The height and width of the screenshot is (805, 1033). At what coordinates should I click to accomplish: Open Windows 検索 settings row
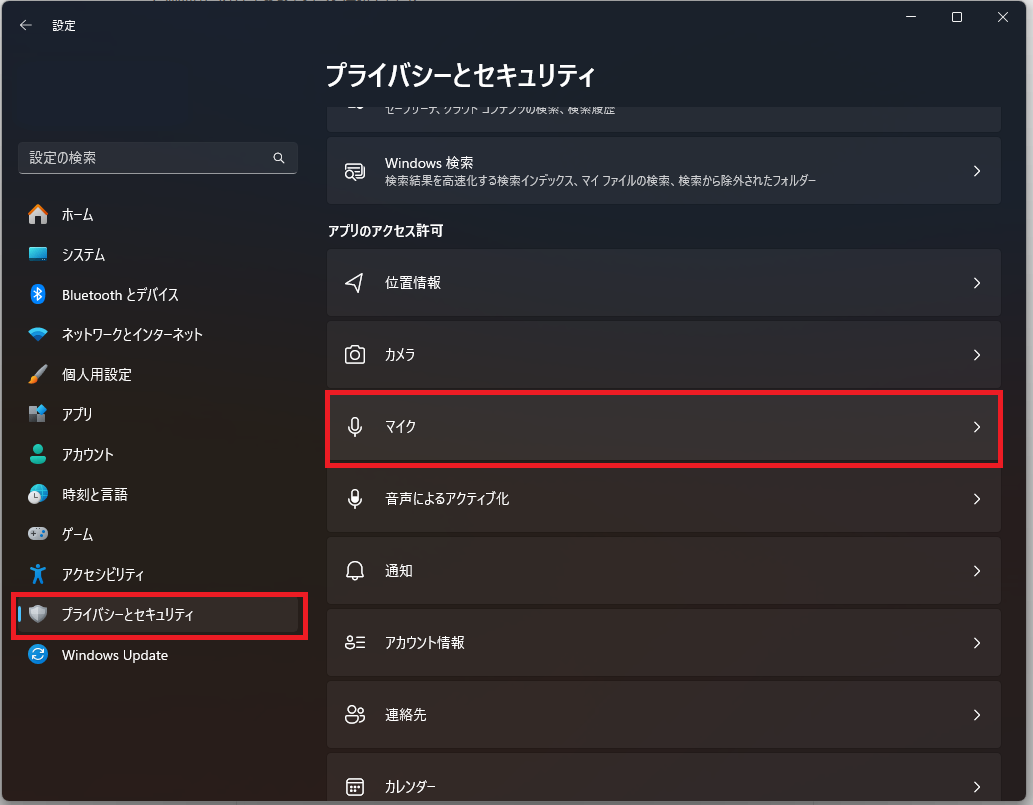point(663,171)
